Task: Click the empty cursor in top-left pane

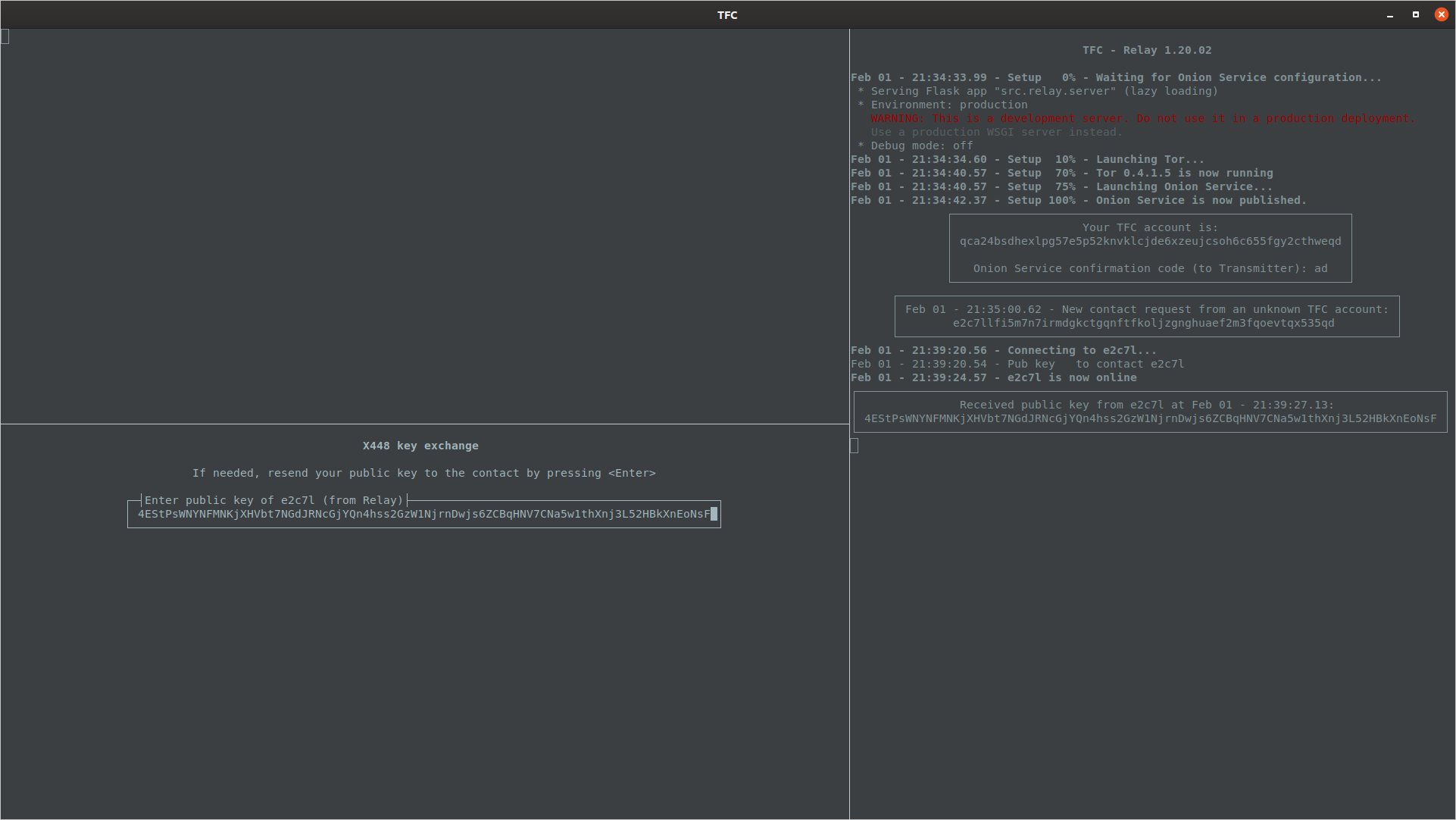Action: (5, 36)
